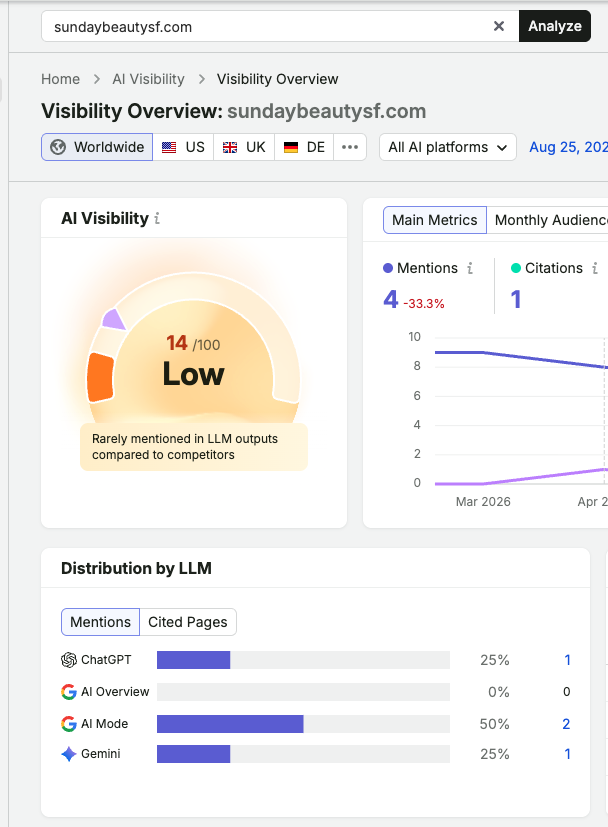Click the AI Mode 50% distribution bar
Viewport: 608px width, 827px height.
[x=230, y=724]
